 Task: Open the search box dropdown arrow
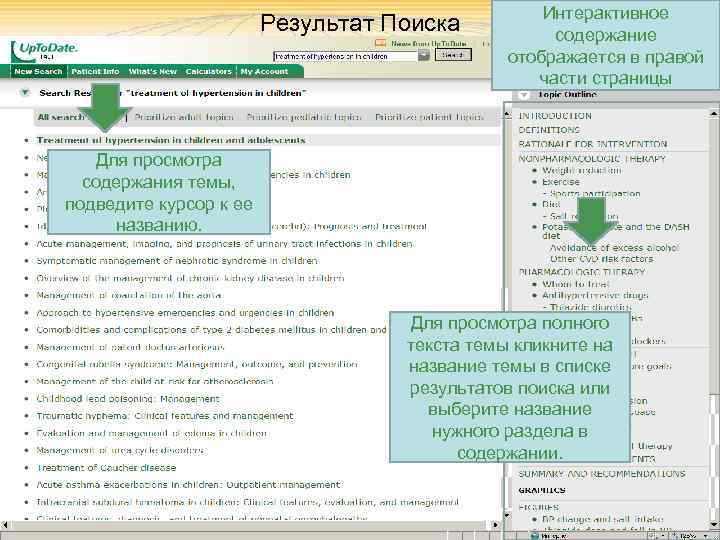(x=424, y=56)
